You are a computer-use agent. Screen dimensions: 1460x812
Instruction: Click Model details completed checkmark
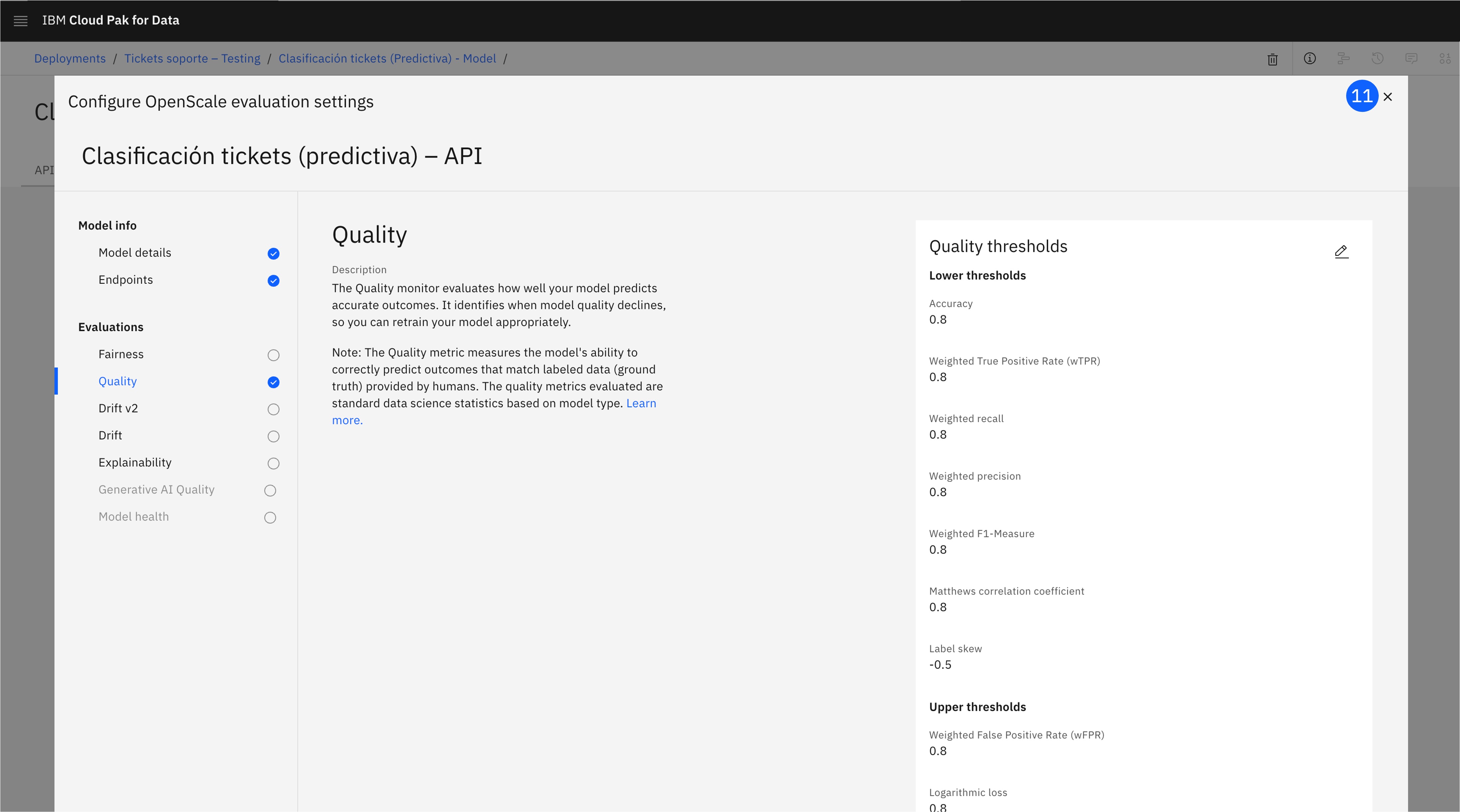coord(273,253)
